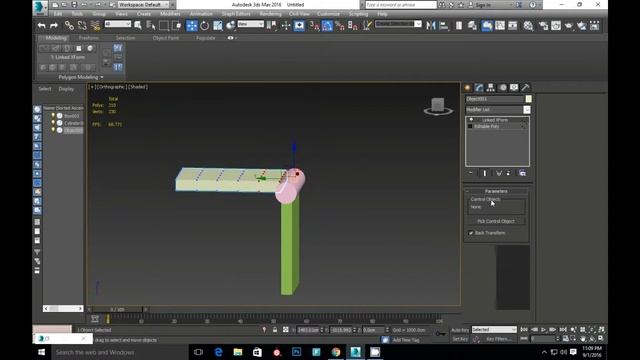Open File Explorer from the taskbar
The width and height of the screenshot is (640, 360).
point(238,352)
